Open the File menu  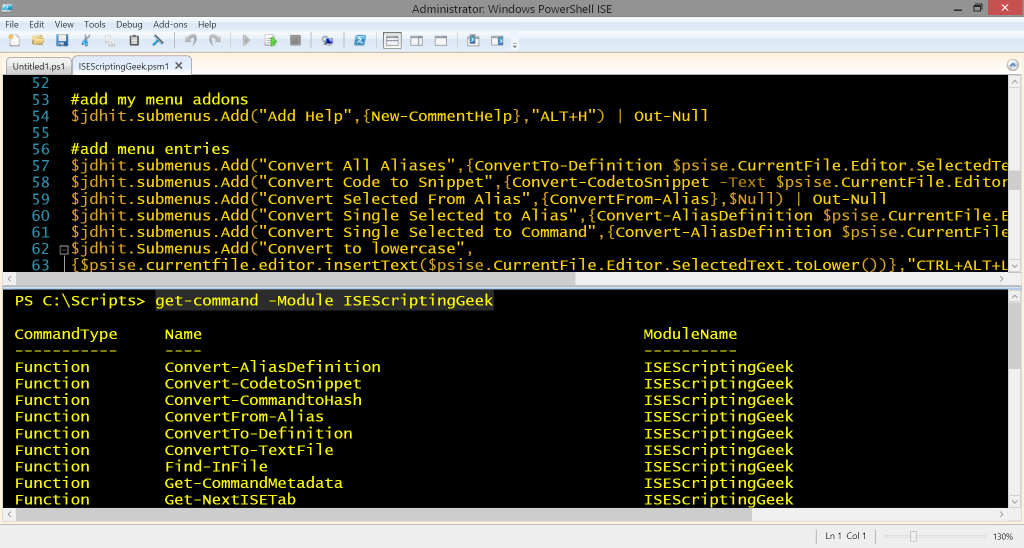point(12,24)
